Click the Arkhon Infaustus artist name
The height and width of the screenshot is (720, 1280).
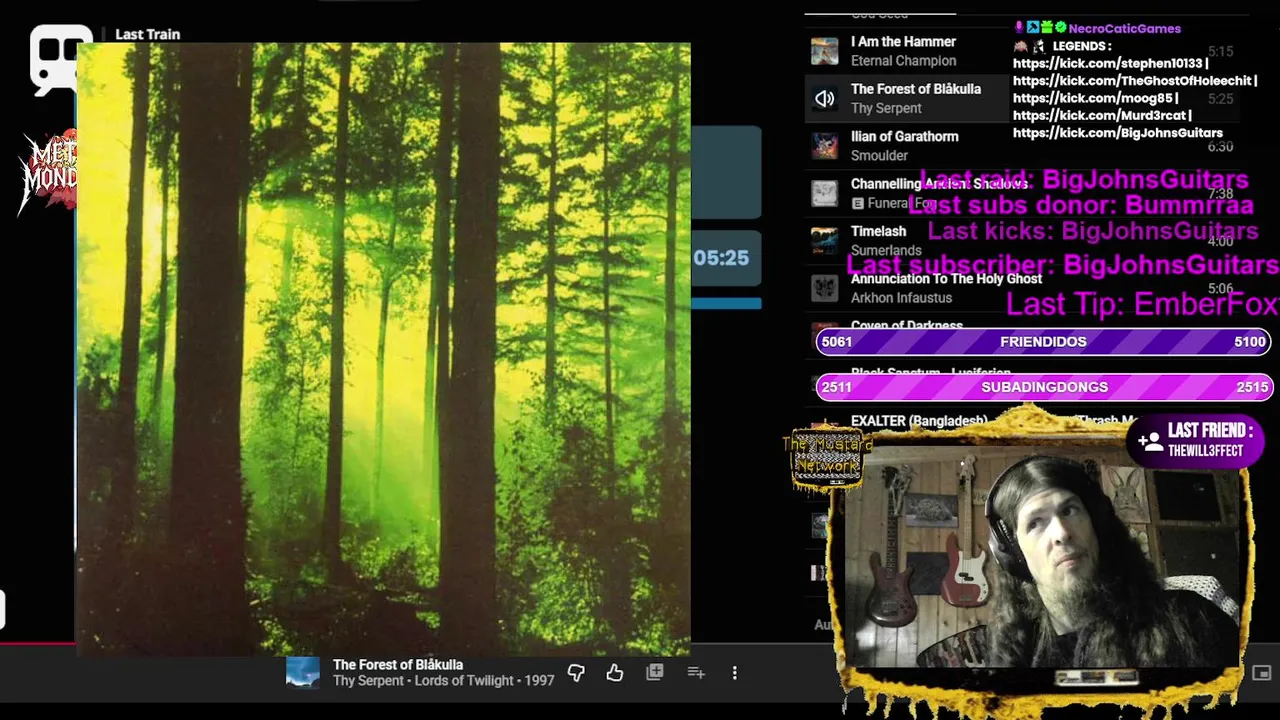click(x=901, y=298)
